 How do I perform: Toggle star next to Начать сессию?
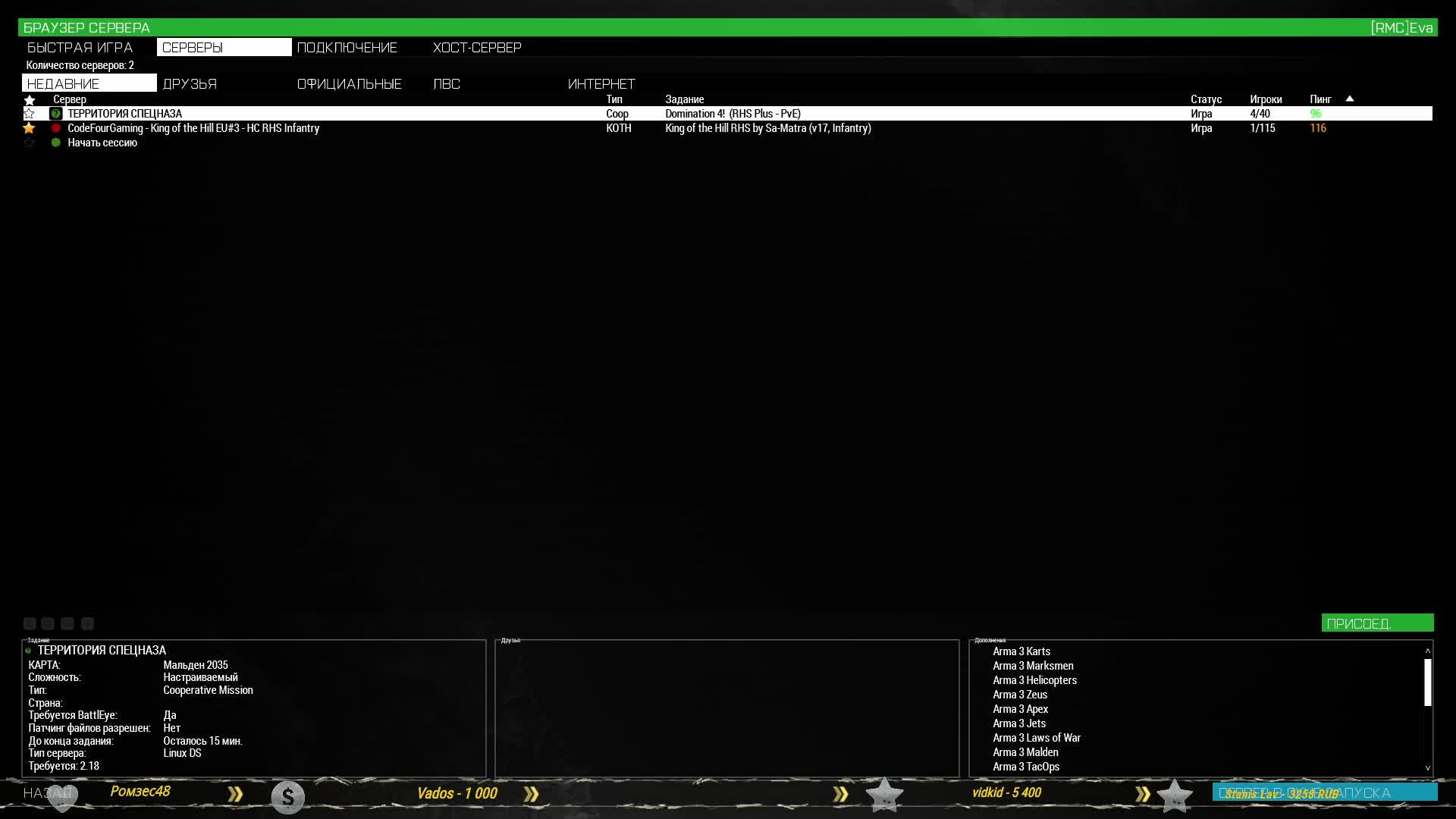pos(30,143)
